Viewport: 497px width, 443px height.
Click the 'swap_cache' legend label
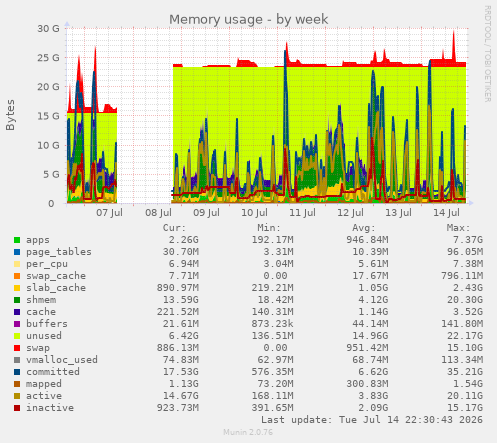click(x=56, y=276)
